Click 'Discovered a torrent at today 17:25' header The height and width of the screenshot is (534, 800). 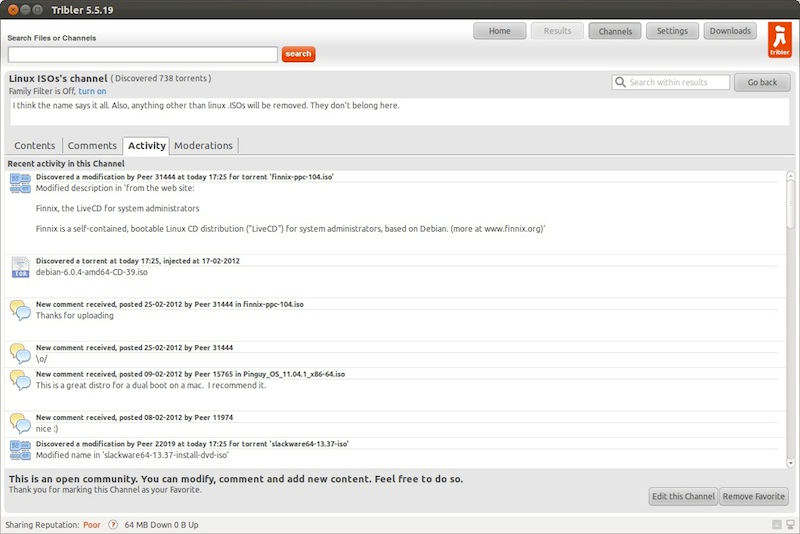(138, 261)
